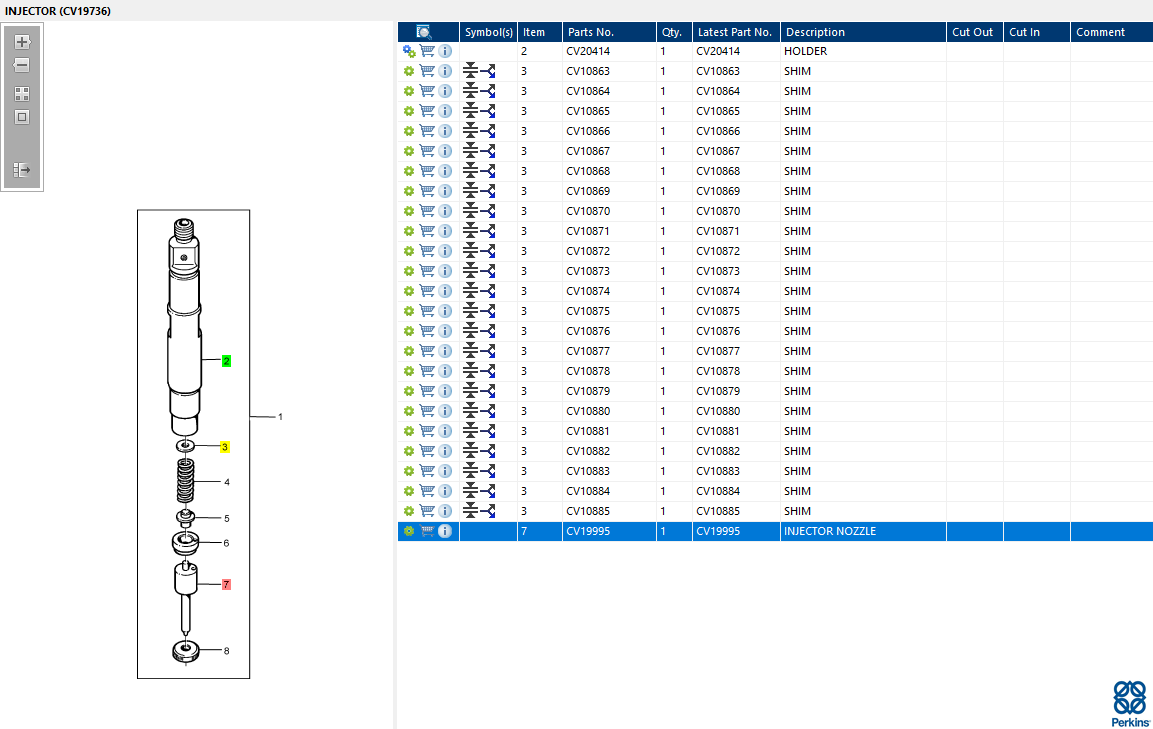This screenshot has height=729, width=1153.
Task: Click the symbol icon for shim CV10870
Action: click(479, 211)
